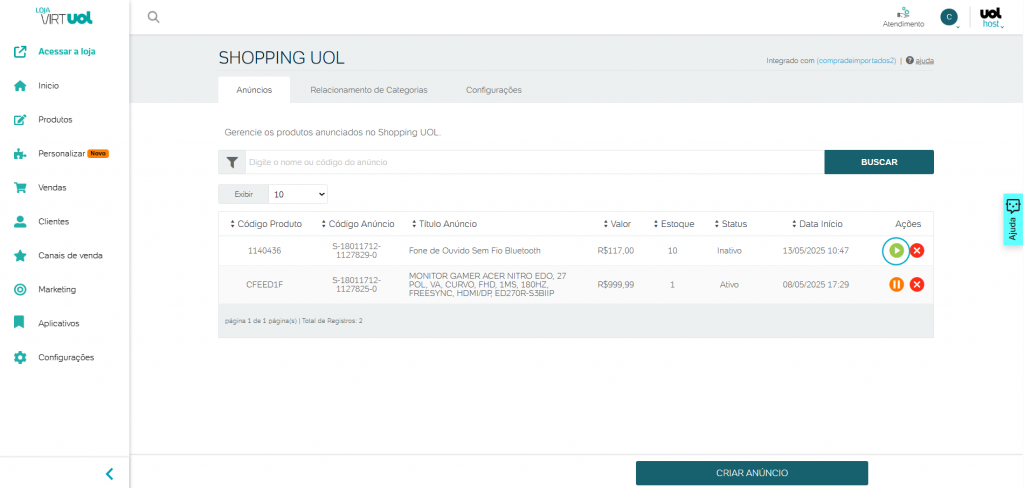Click the Inativo status cell
This screenshot has height=488, width=1024.
(x=729, y=250)
